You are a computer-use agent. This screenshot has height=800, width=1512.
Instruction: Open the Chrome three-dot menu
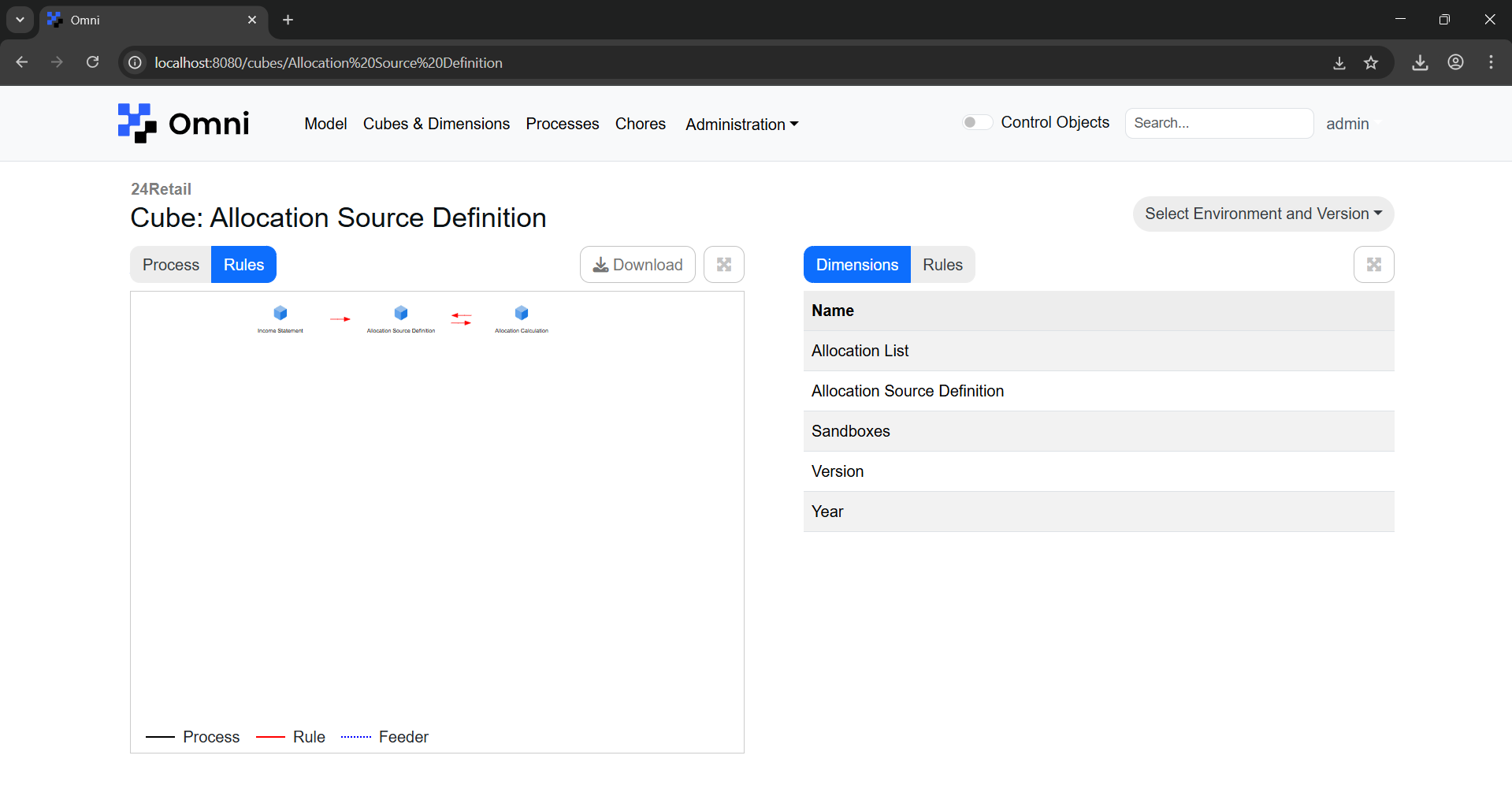click(x=1491, y=62)
